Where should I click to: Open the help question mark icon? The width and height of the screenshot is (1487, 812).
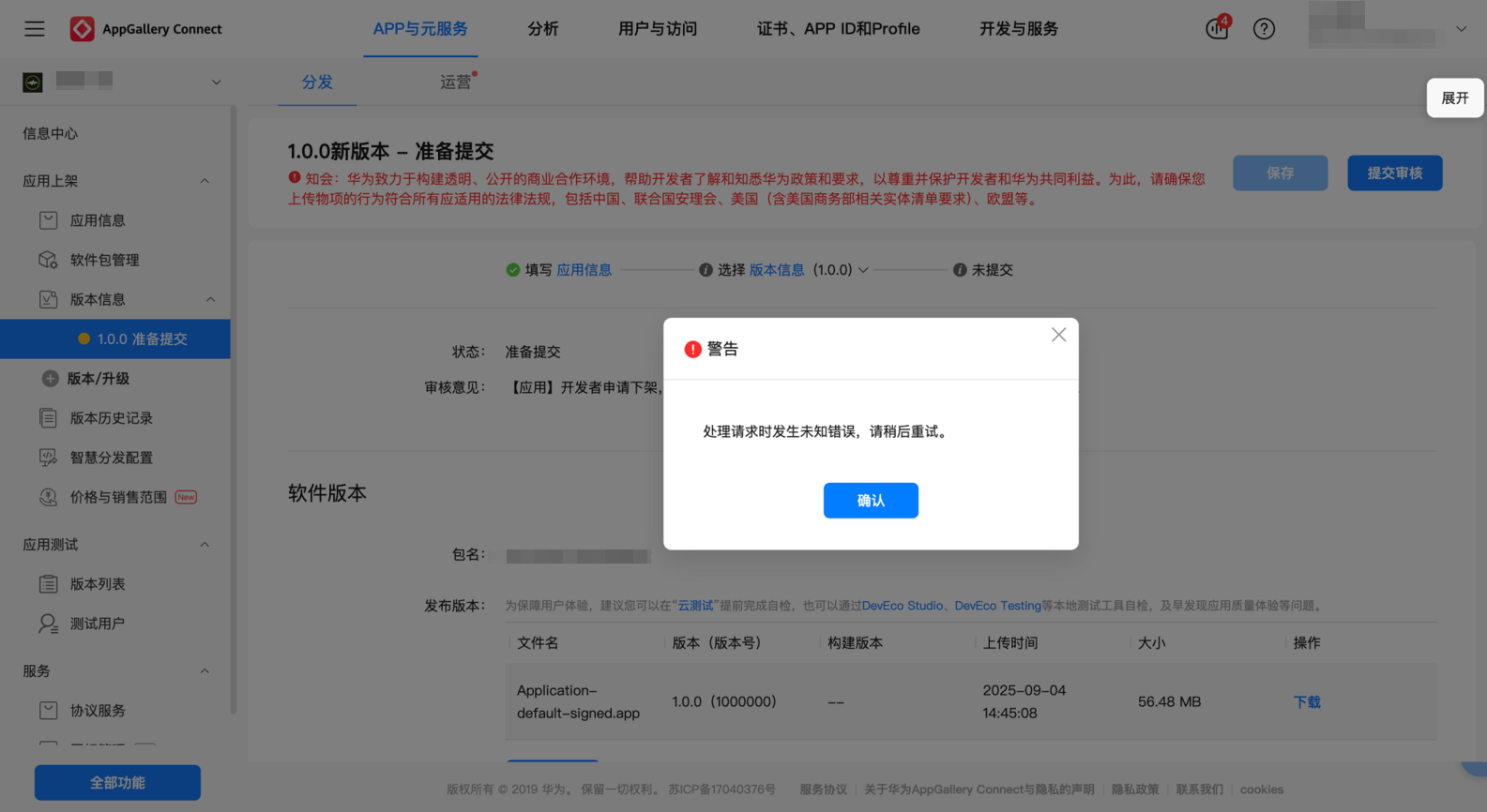(x=1264, y=29)
